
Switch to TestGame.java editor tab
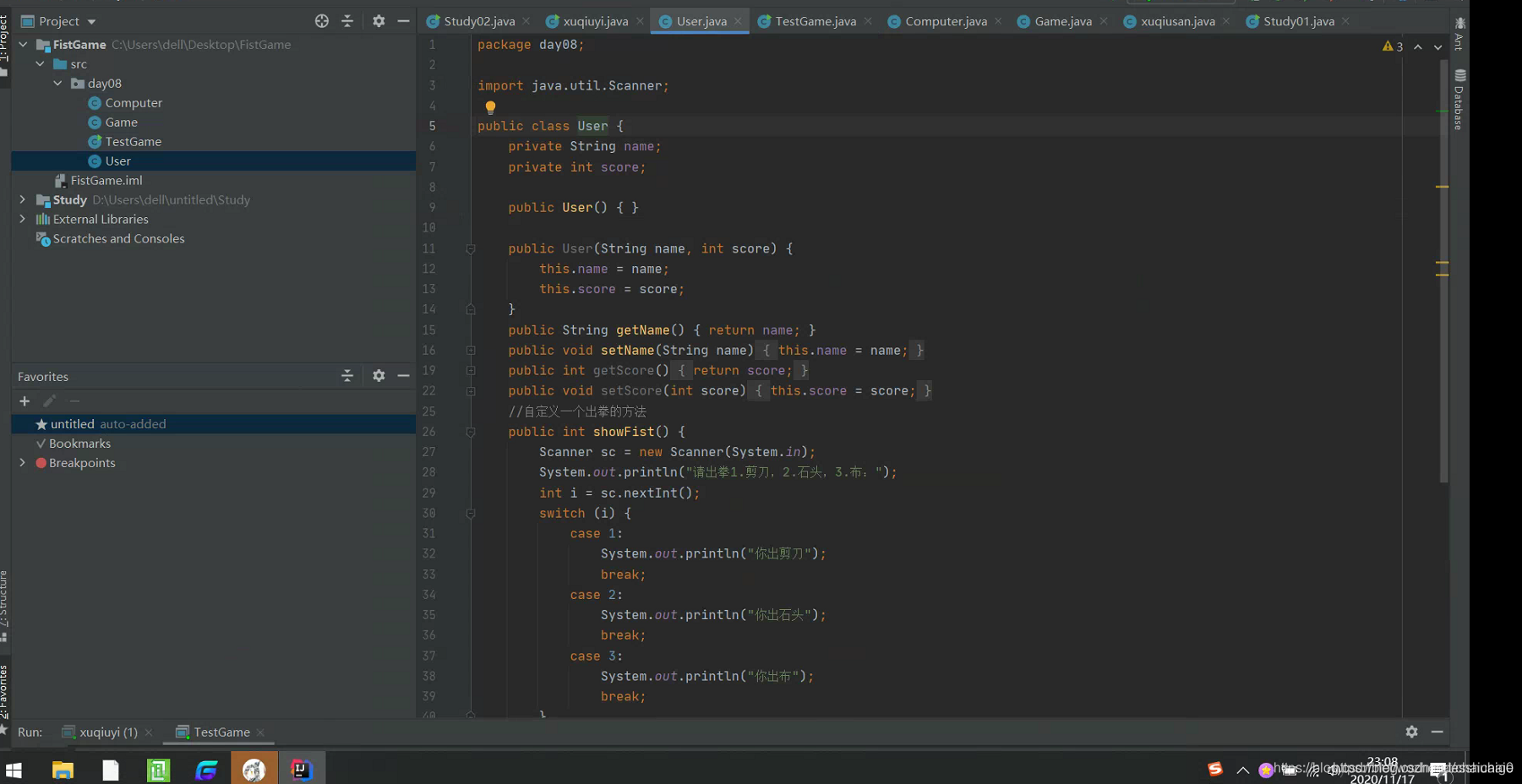tap(816, 21)
